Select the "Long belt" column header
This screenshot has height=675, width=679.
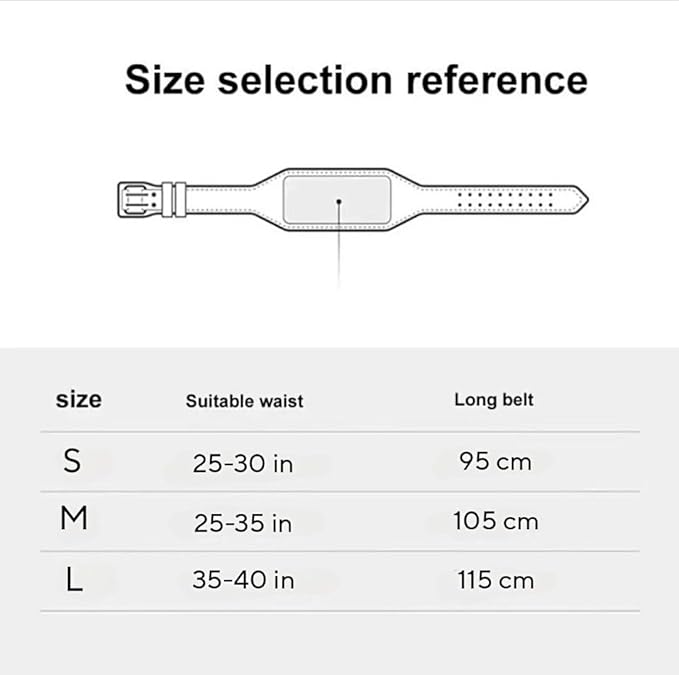(494, 400)
